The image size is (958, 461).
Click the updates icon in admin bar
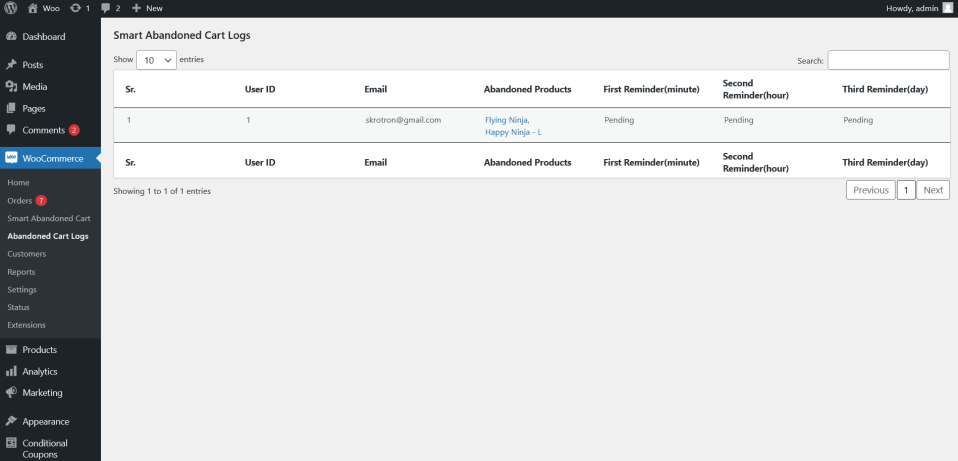pyautogui.click(x=74, y=8)
